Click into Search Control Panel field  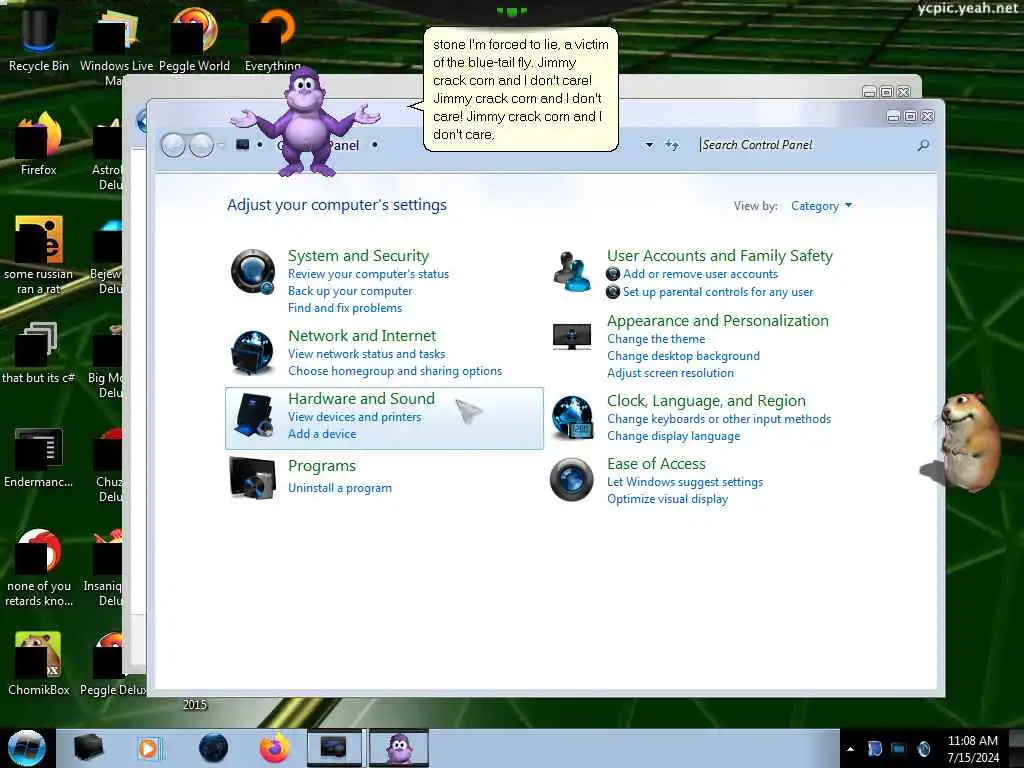tap(807, 145)
